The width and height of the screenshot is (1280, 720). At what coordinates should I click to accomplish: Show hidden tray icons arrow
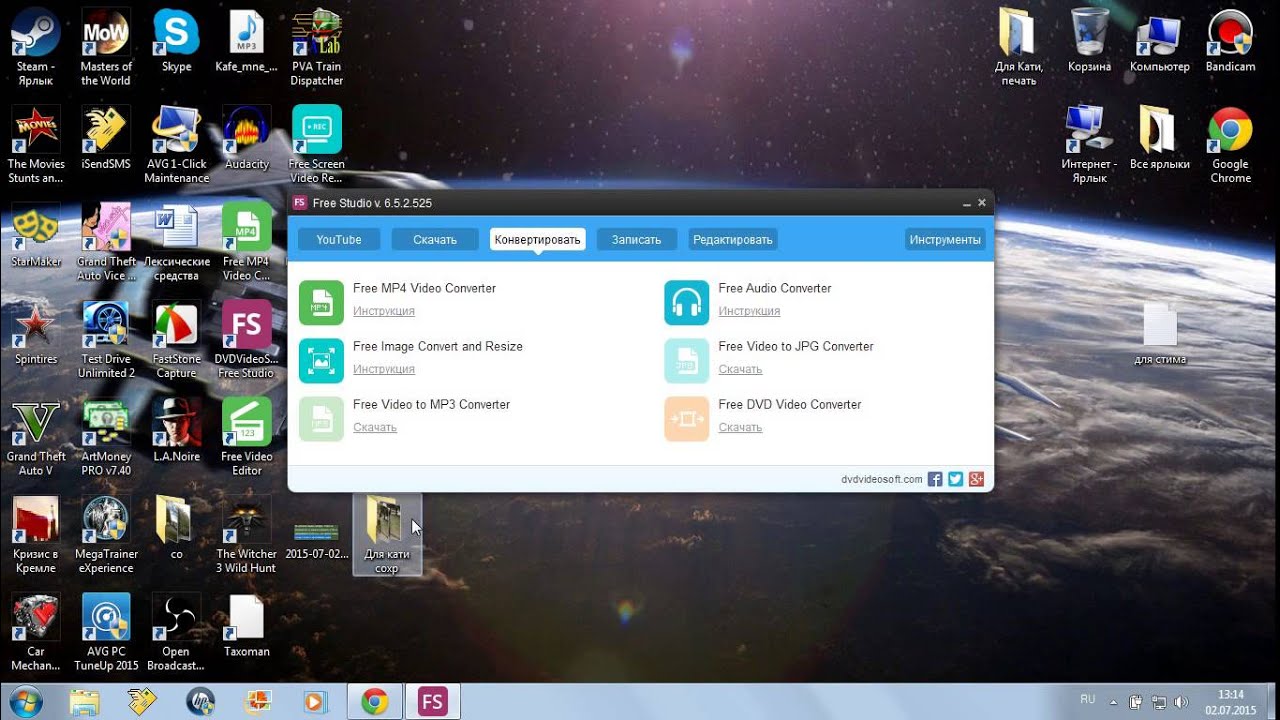coord(1116,702)
